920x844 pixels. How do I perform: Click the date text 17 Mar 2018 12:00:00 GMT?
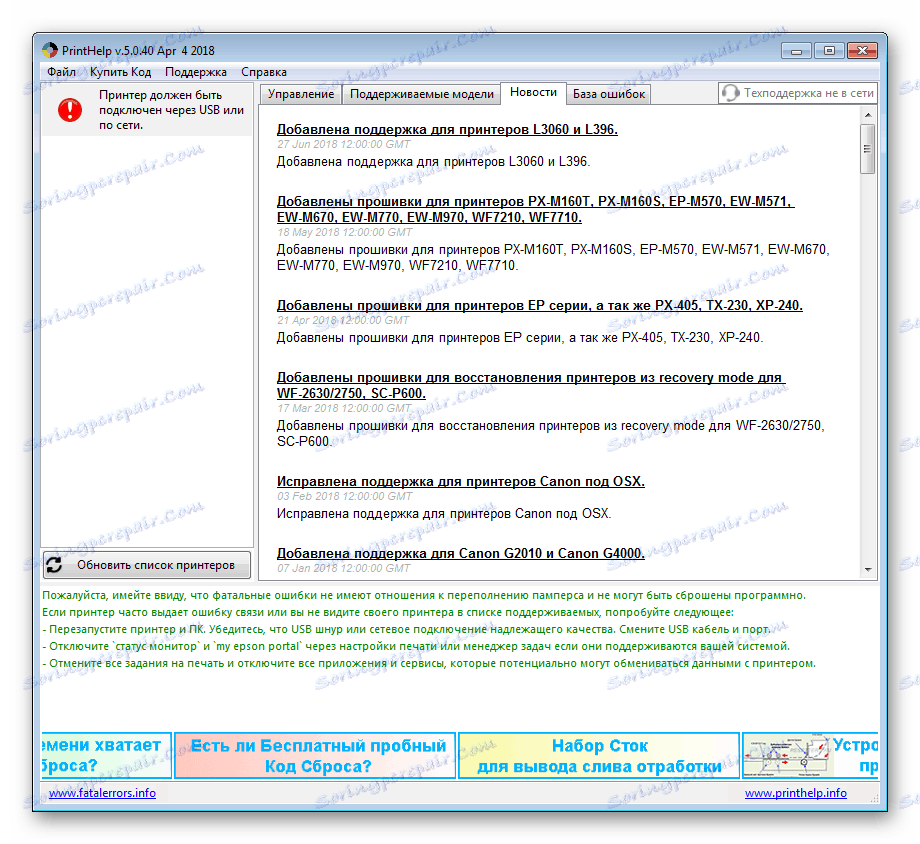[344, 409]
